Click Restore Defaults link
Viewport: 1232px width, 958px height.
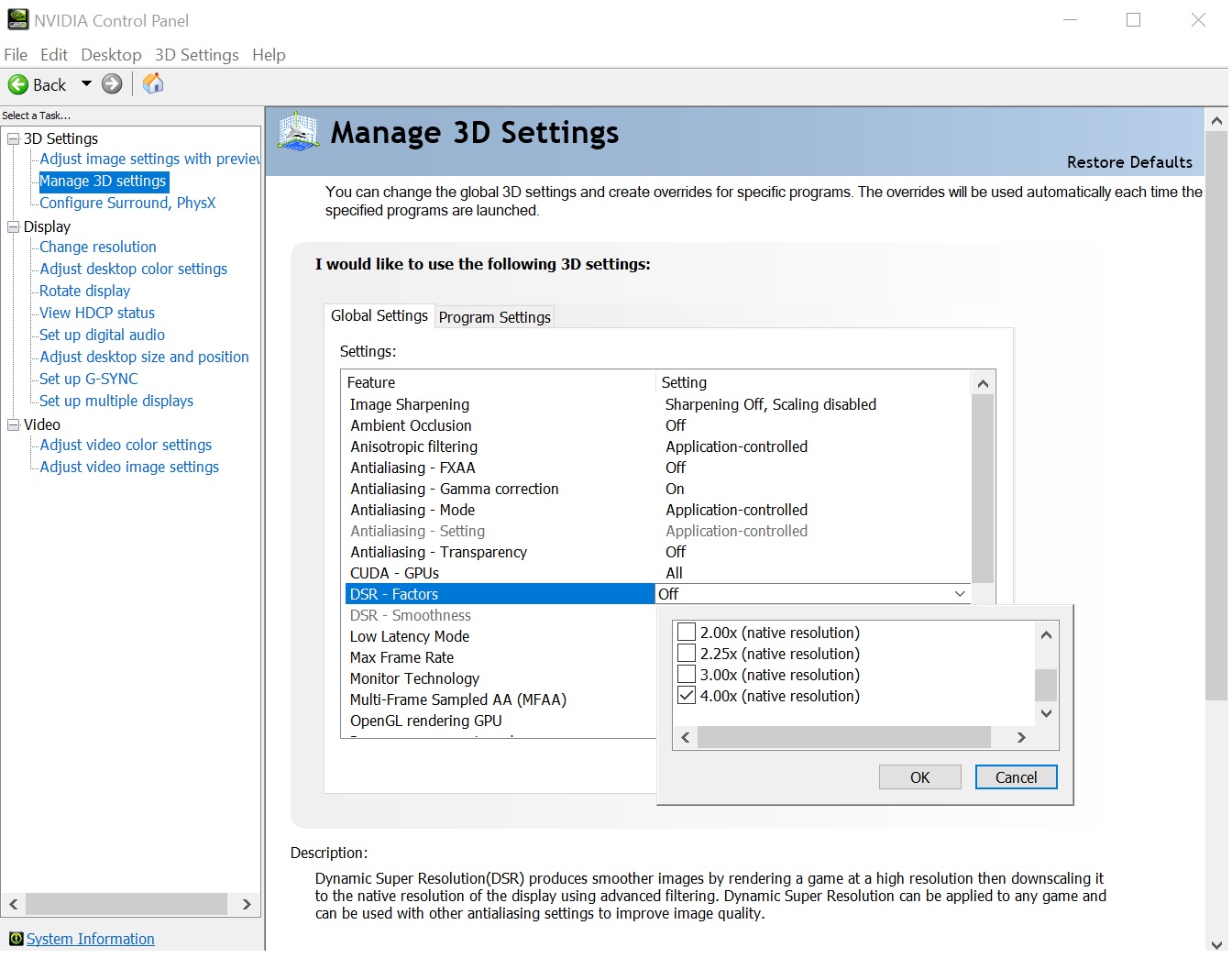(1129, 162)
